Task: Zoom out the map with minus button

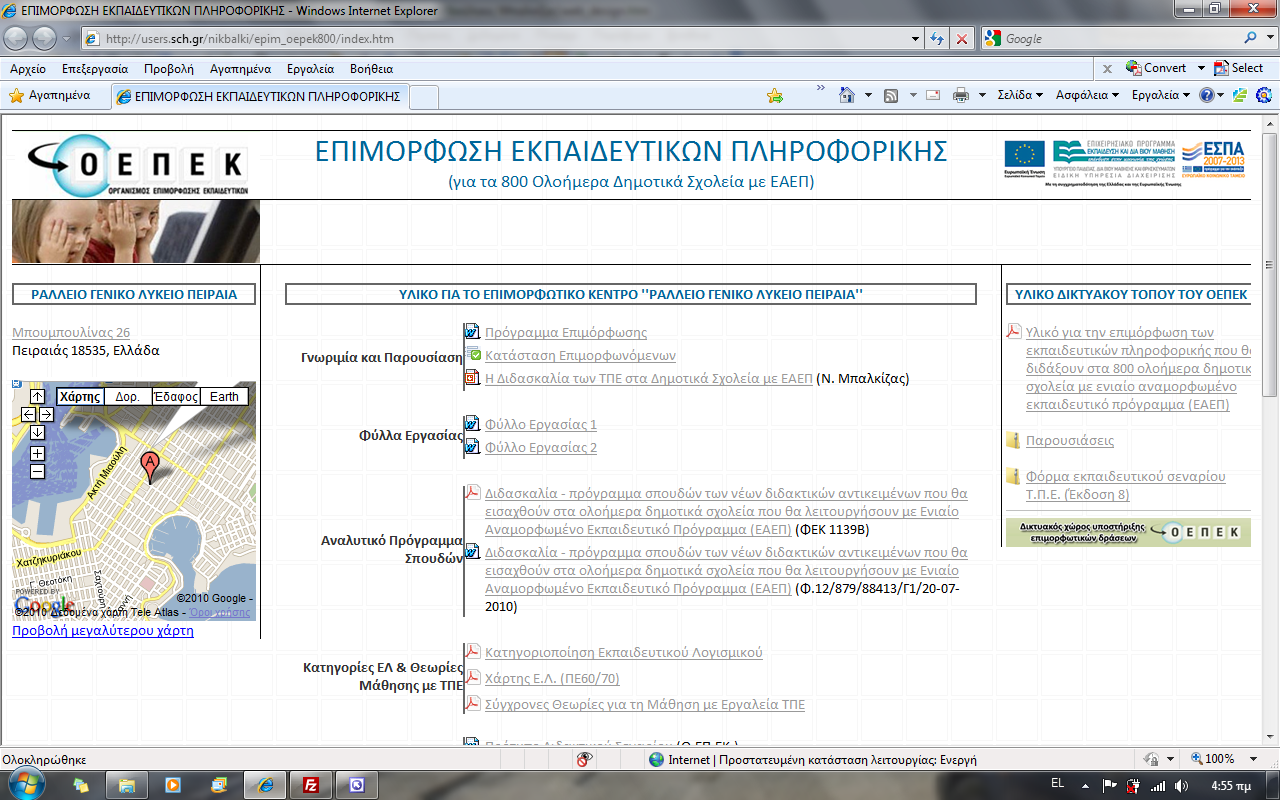Action: pos(37,471)
